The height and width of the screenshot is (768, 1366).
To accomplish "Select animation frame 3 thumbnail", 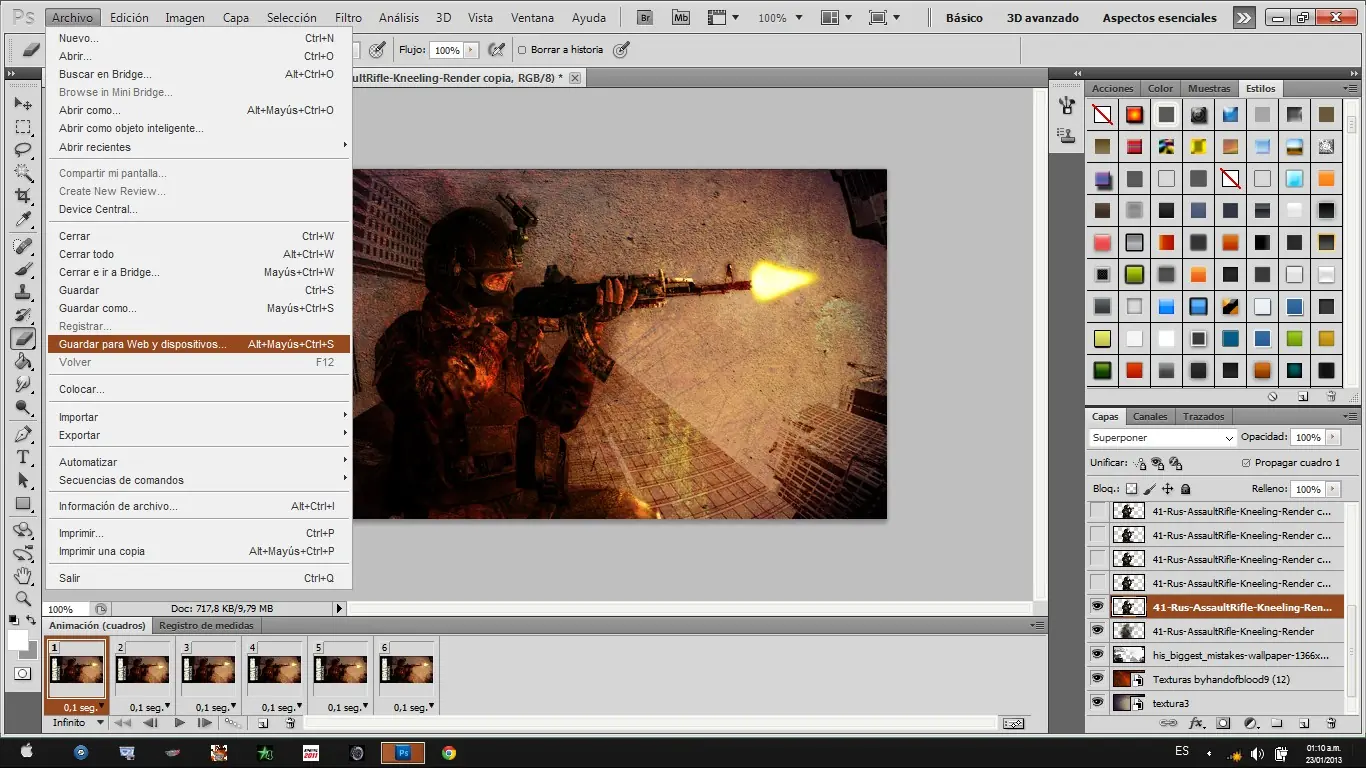I will point(207,669).
